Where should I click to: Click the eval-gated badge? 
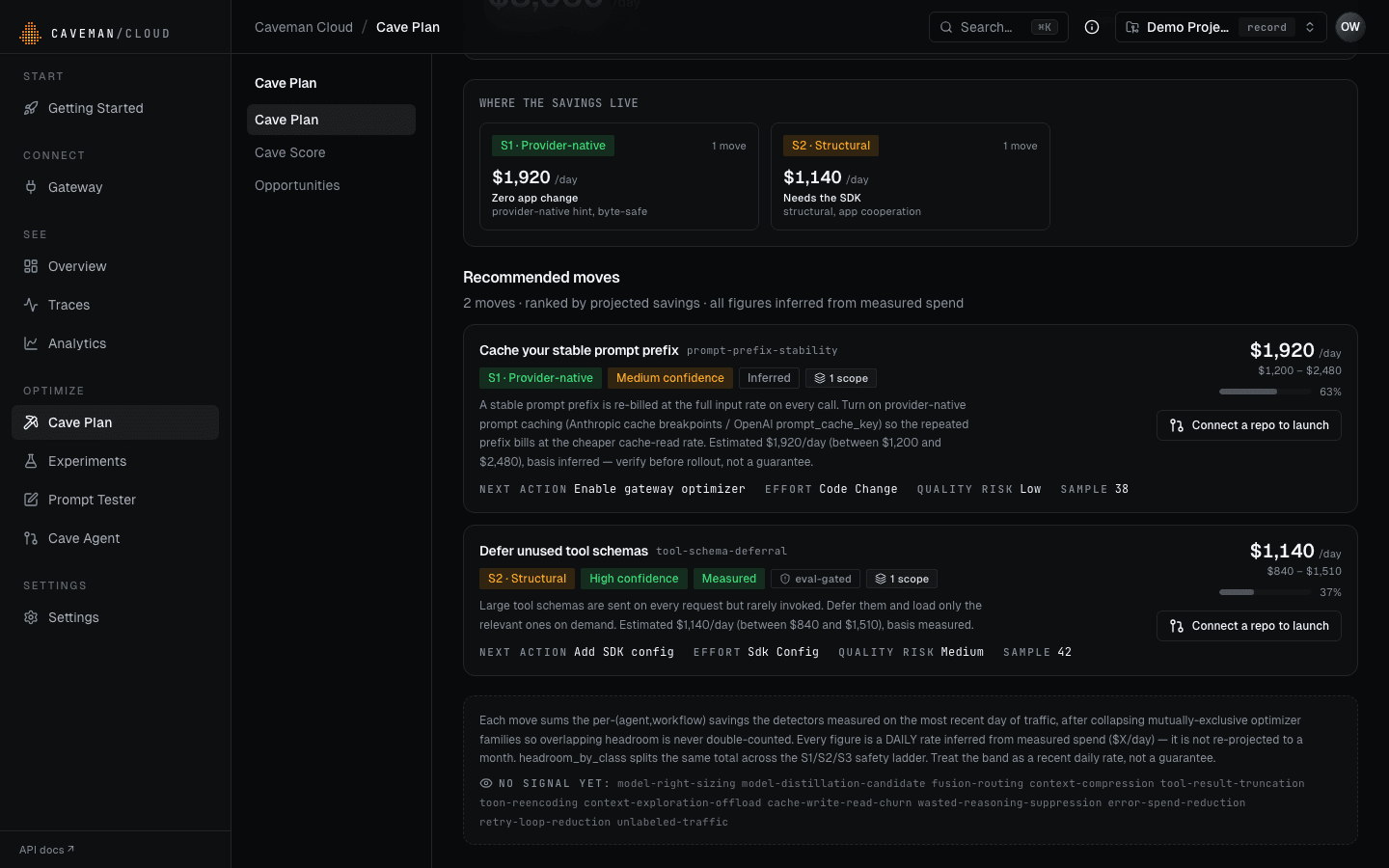pyautogui.click(x=815, y=579)
